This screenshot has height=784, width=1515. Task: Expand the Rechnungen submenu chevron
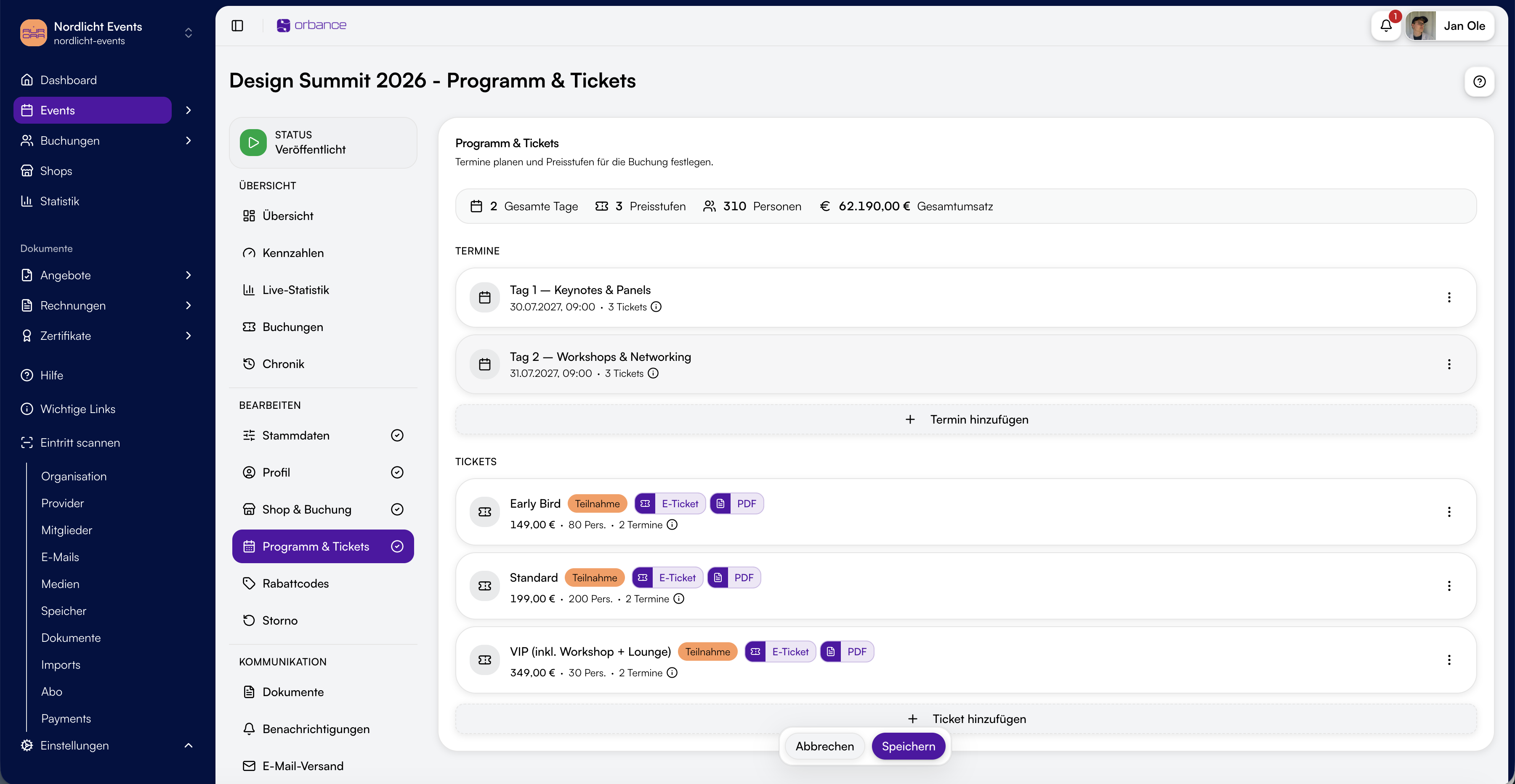pyautogui.click(x=188, y=306)
